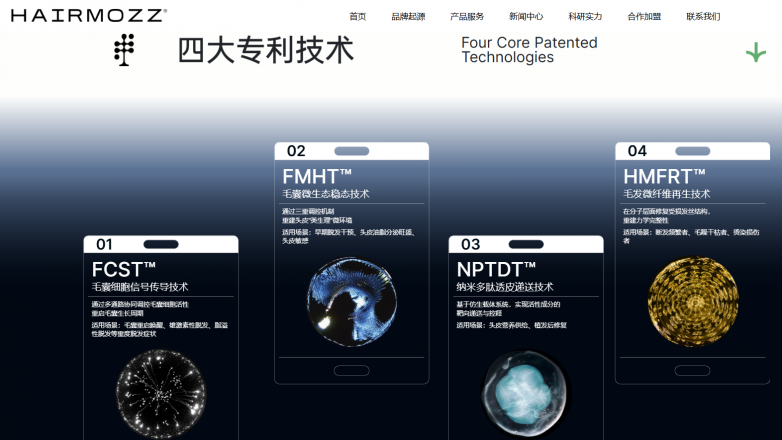This screenshot has height=440, width=782.
Task: Open the 产品服务 menu item
Action: click(x=467, y=16)
